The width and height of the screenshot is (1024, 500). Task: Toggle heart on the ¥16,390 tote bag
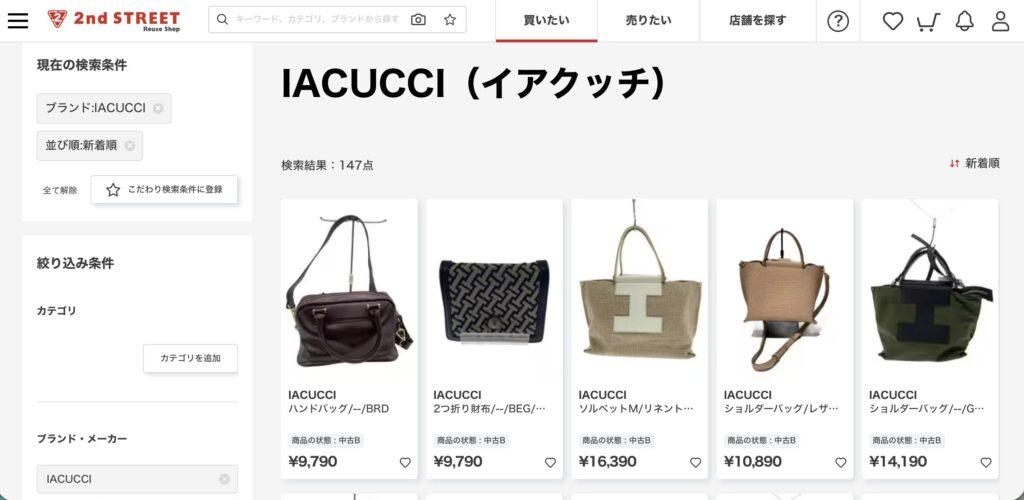point(696,462)
